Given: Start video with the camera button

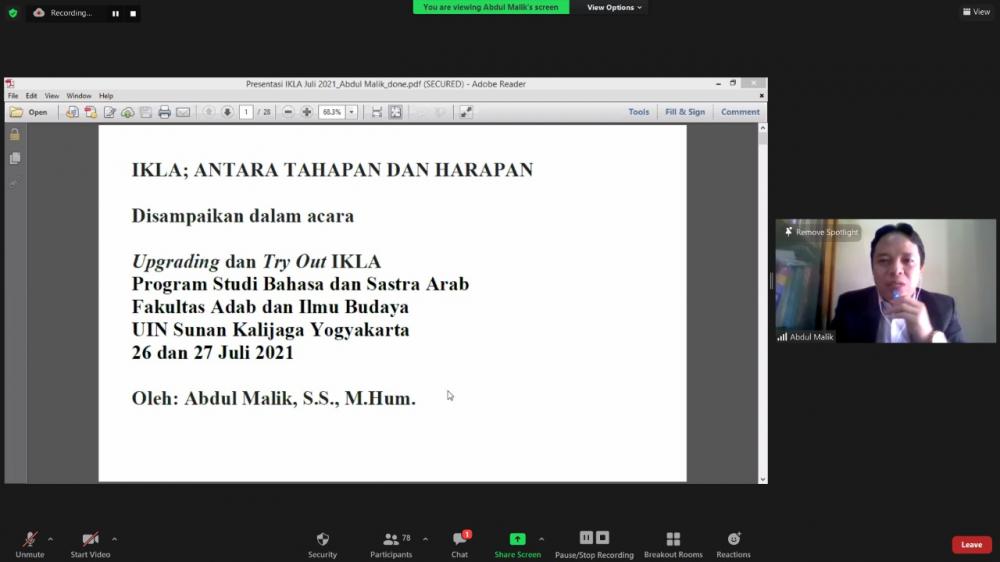Looking at the screenshot, I should point(90,543).
